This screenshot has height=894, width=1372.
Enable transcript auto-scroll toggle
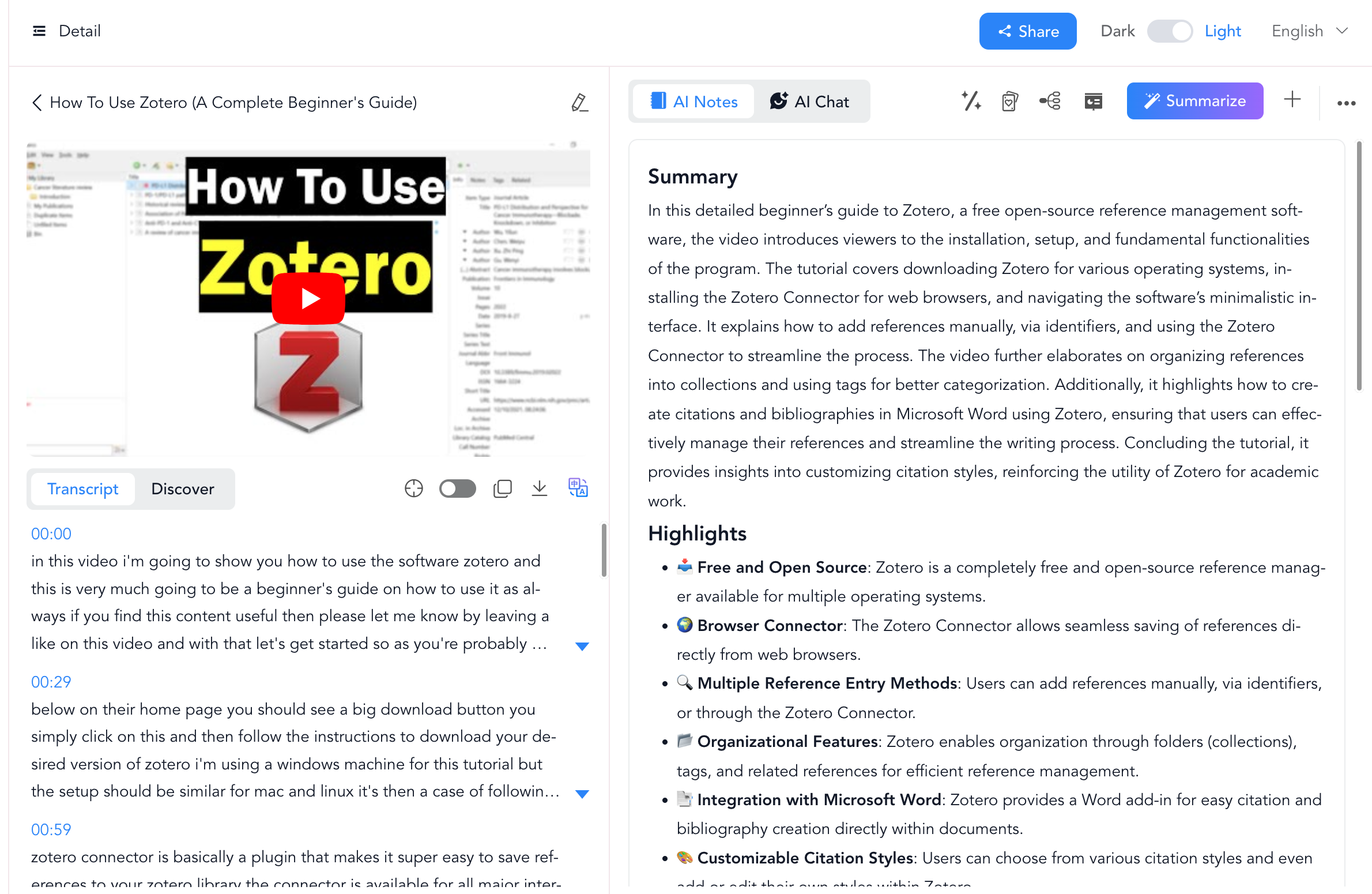pos(458,489)
